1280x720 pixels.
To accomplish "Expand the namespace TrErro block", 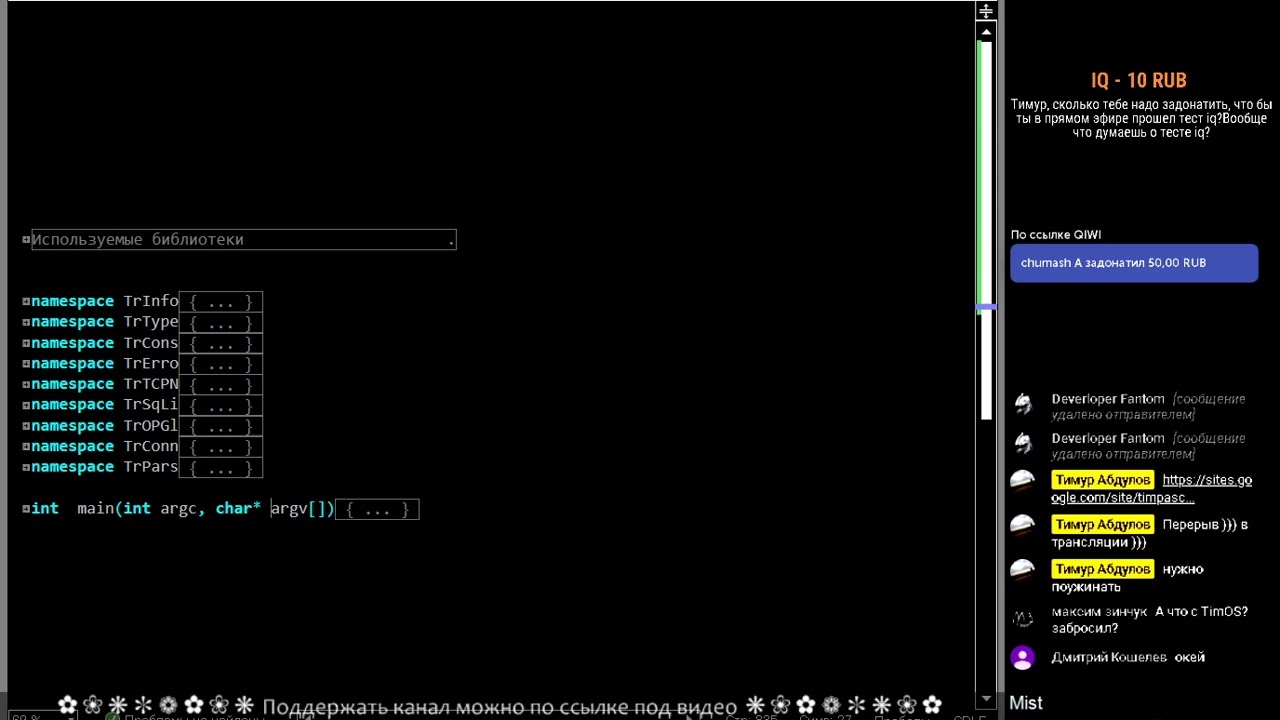I will [26, 364].
